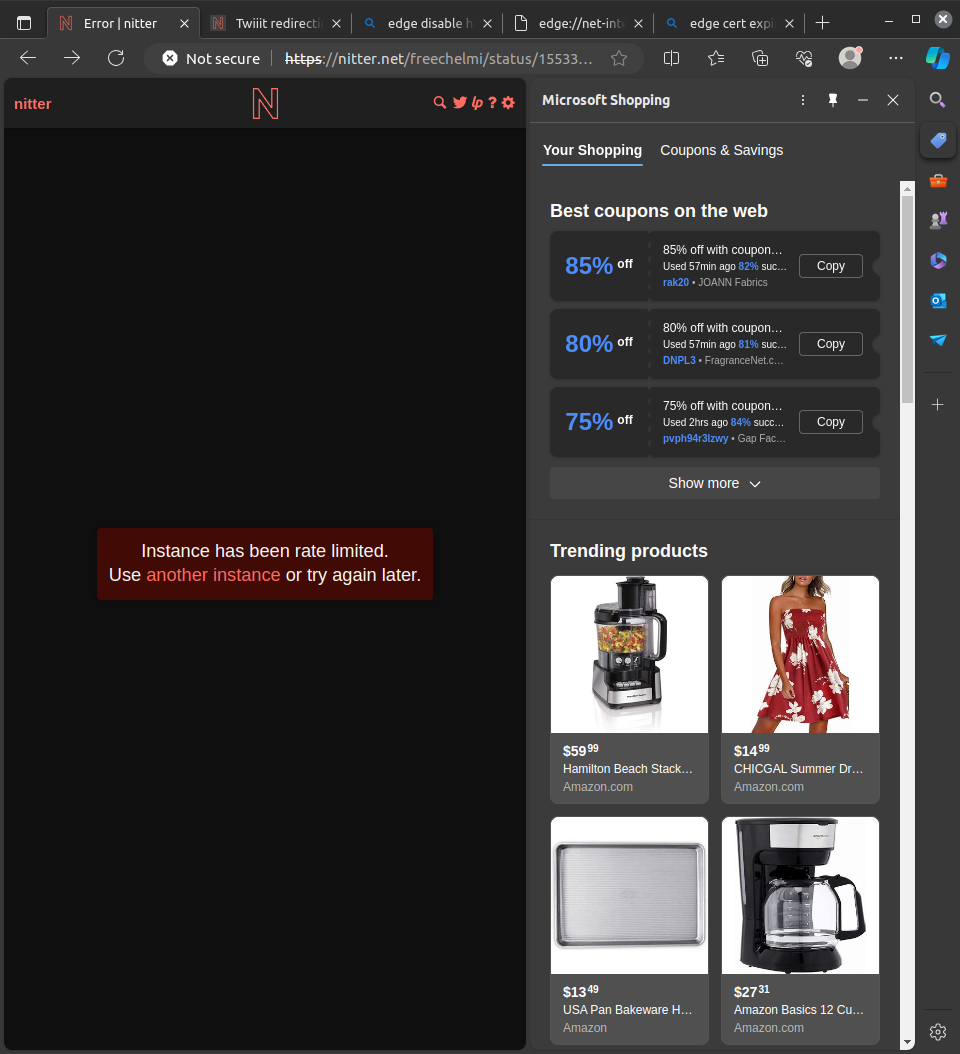
Task: Click the $59.99 Hamilton Beach price
Action: coord(581,750)
